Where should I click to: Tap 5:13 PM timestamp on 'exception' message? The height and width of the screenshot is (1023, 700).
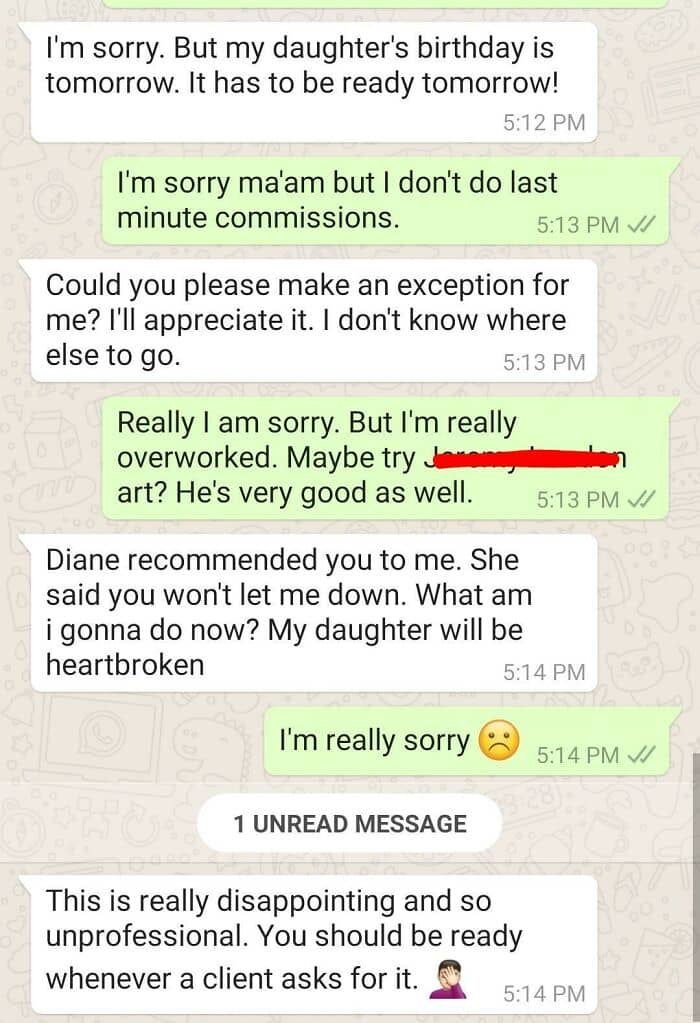(x=544, y=362)
